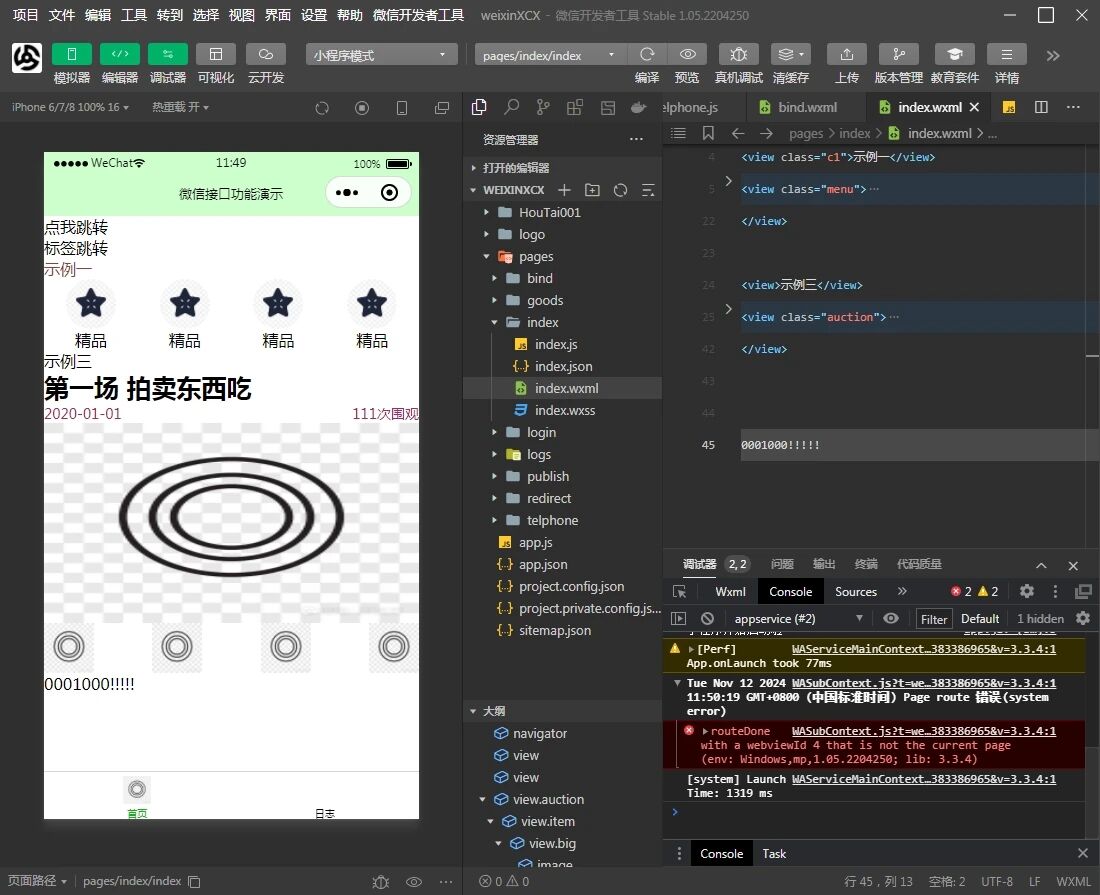Click the upload icon button

(x=847, y=54)
